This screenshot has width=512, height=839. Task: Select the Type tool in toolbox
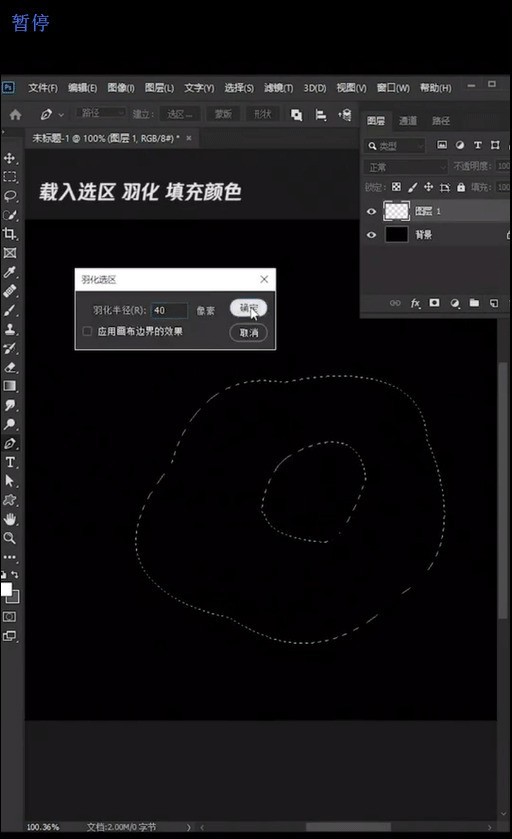click(x=10, y=462)
